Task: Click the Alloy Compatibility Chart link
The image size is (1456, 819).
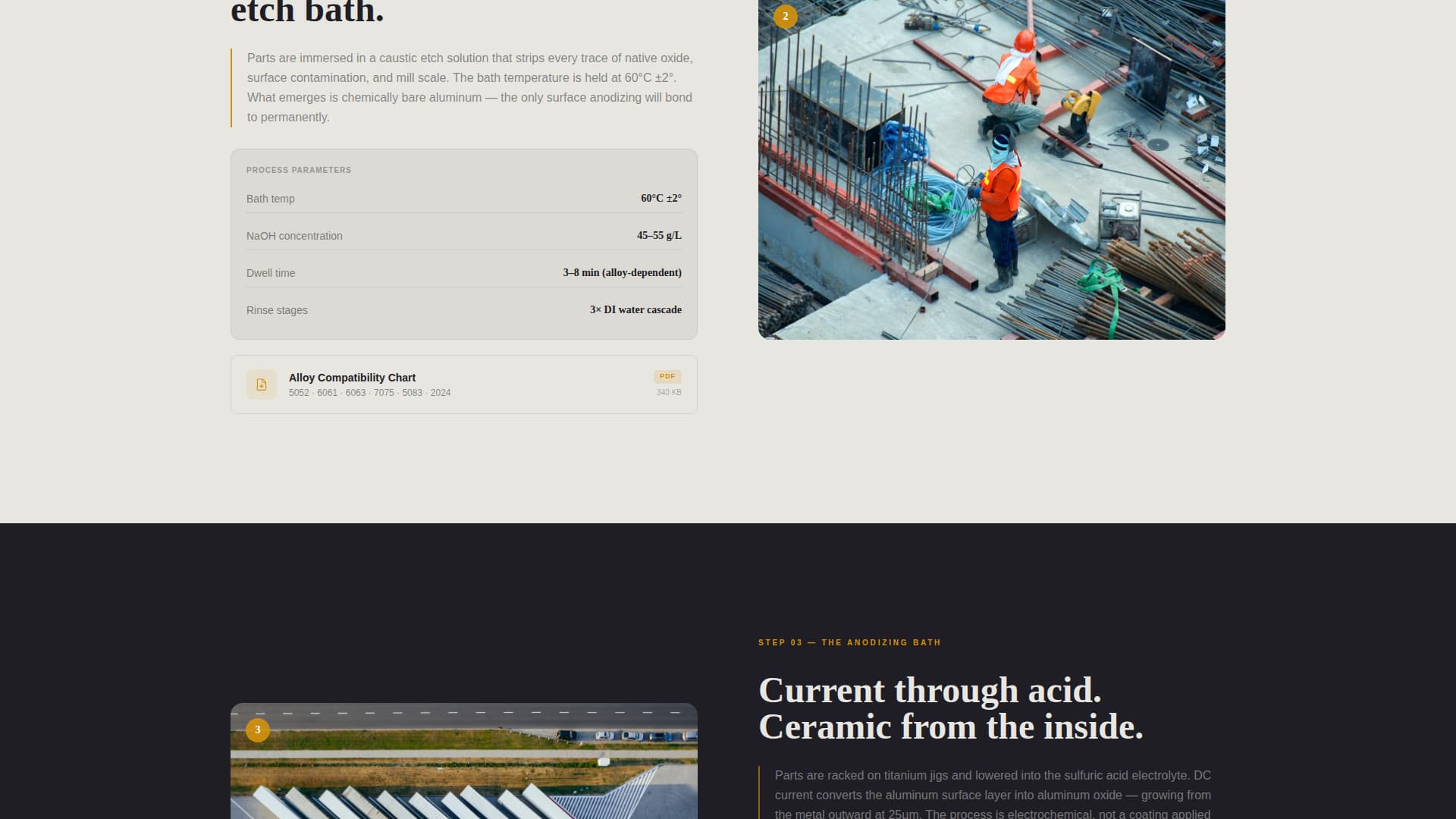Action: coord(351,377)
